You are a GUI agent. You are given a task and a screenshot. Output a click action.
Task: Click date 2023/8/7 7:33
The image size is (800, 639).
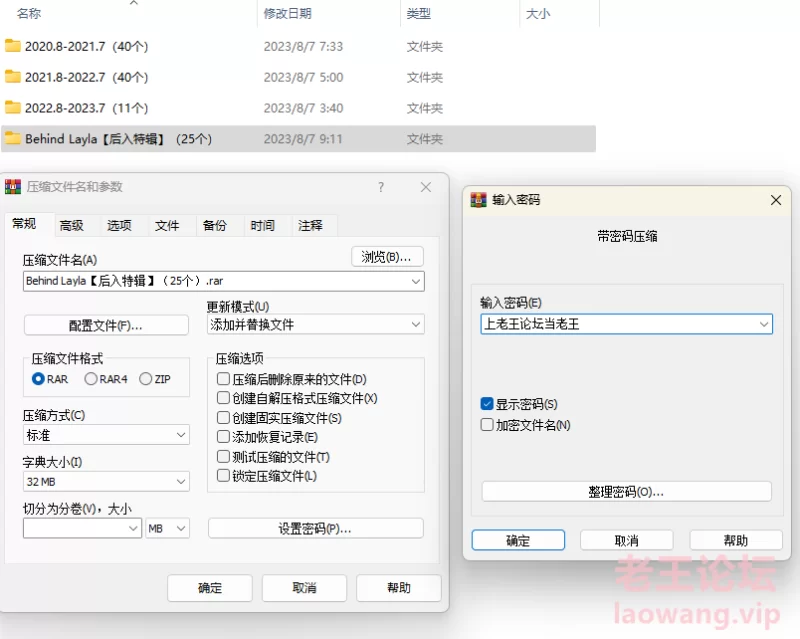[x=303, y=46]
